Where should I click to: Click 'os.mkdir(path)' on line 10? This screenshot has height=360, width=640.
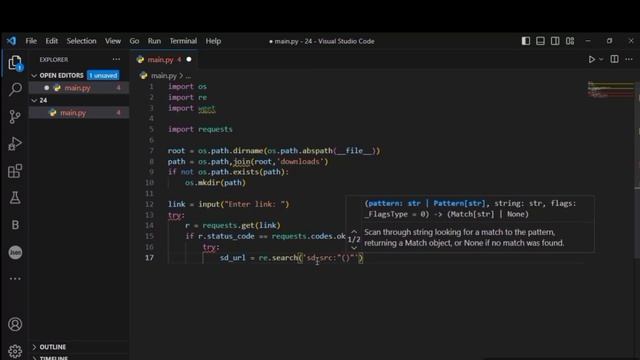coord(216,183)
